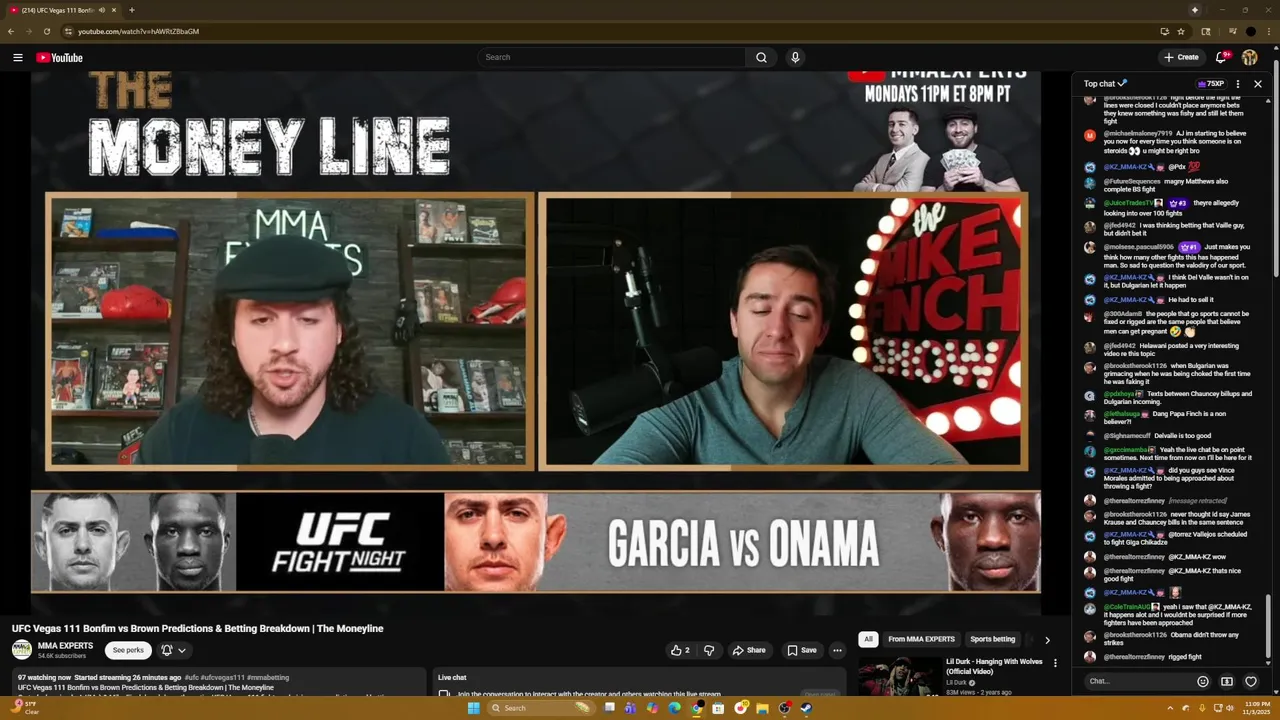Screen dimensions: 1280x720
Task: Open Lil Durk Hanging With Wolves thumbnail
Action: coord(899,677)
